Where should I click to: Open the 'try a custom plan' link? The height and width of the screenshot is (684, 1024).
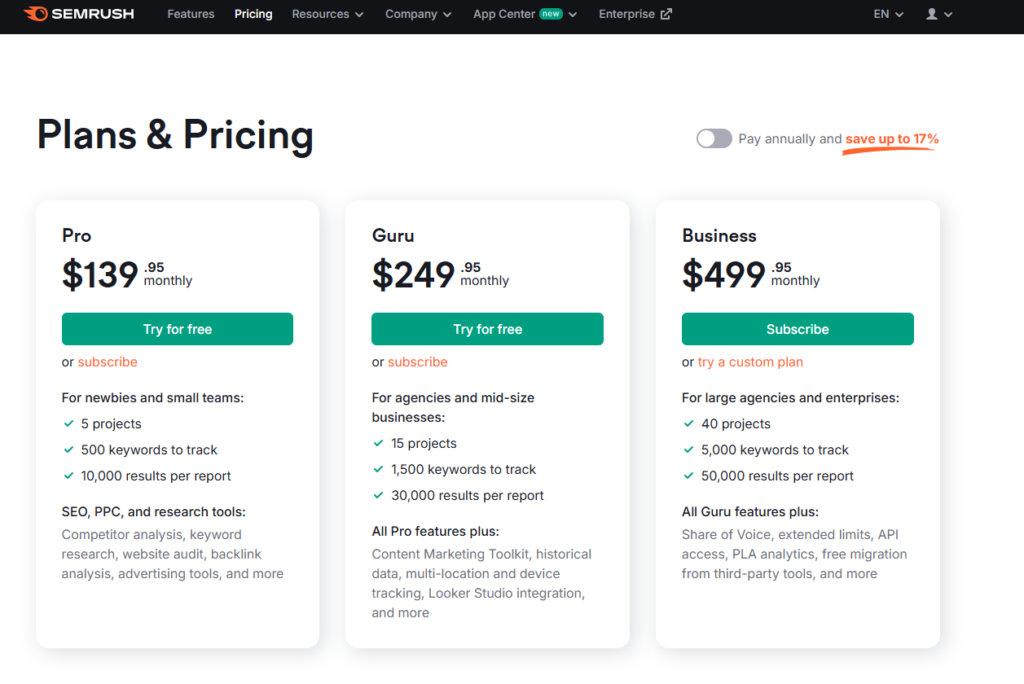(750, 362)
